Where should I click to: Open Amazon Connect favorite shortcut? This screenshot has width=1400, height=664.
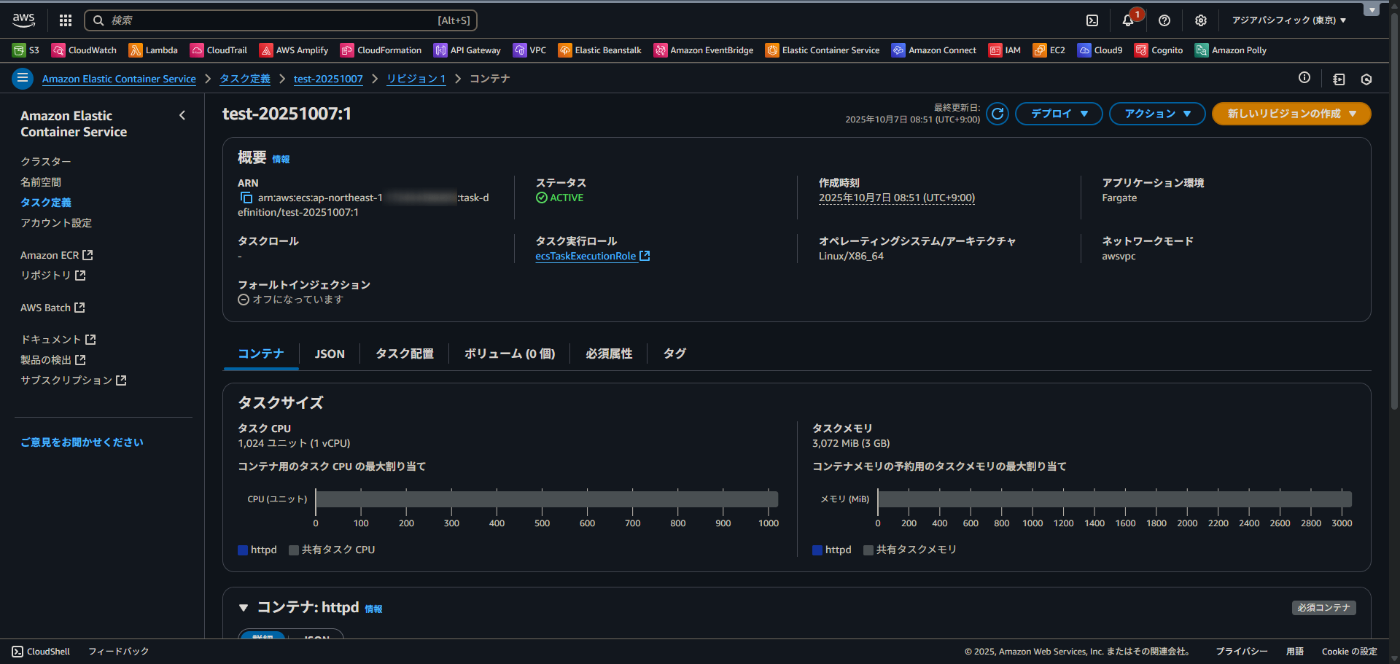click(934, 50)
